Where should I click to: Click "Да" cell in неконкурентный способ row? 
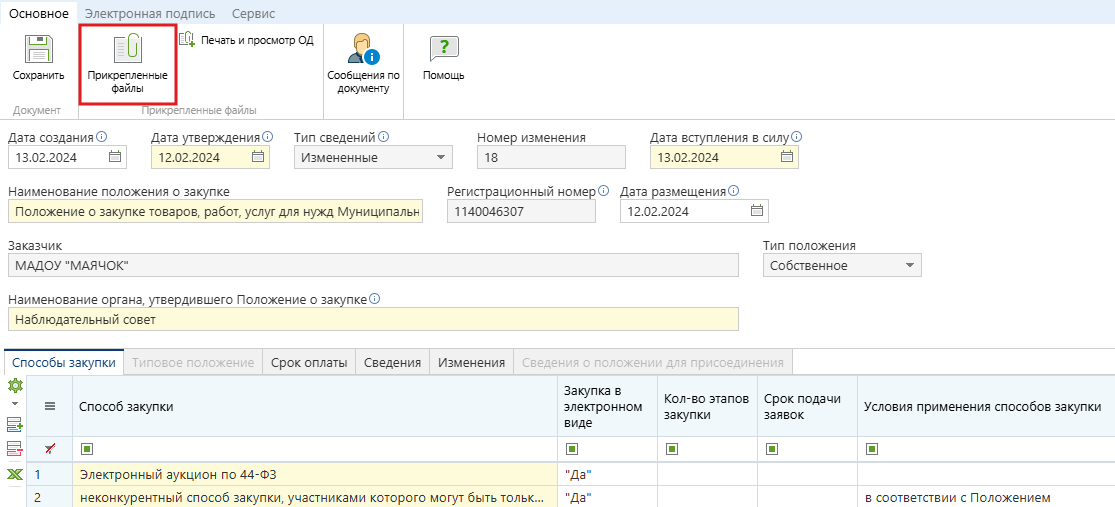tap(607, 497)
